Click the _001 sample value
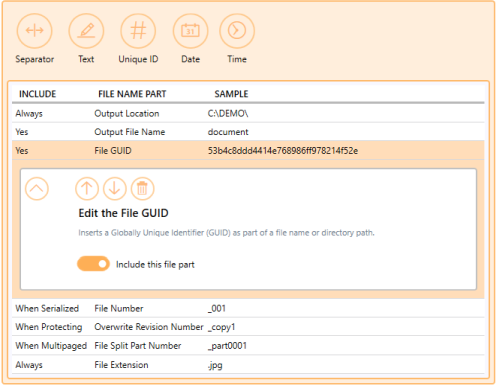The height and width of the screenshot is (386, 496). (x=217, y=309)
